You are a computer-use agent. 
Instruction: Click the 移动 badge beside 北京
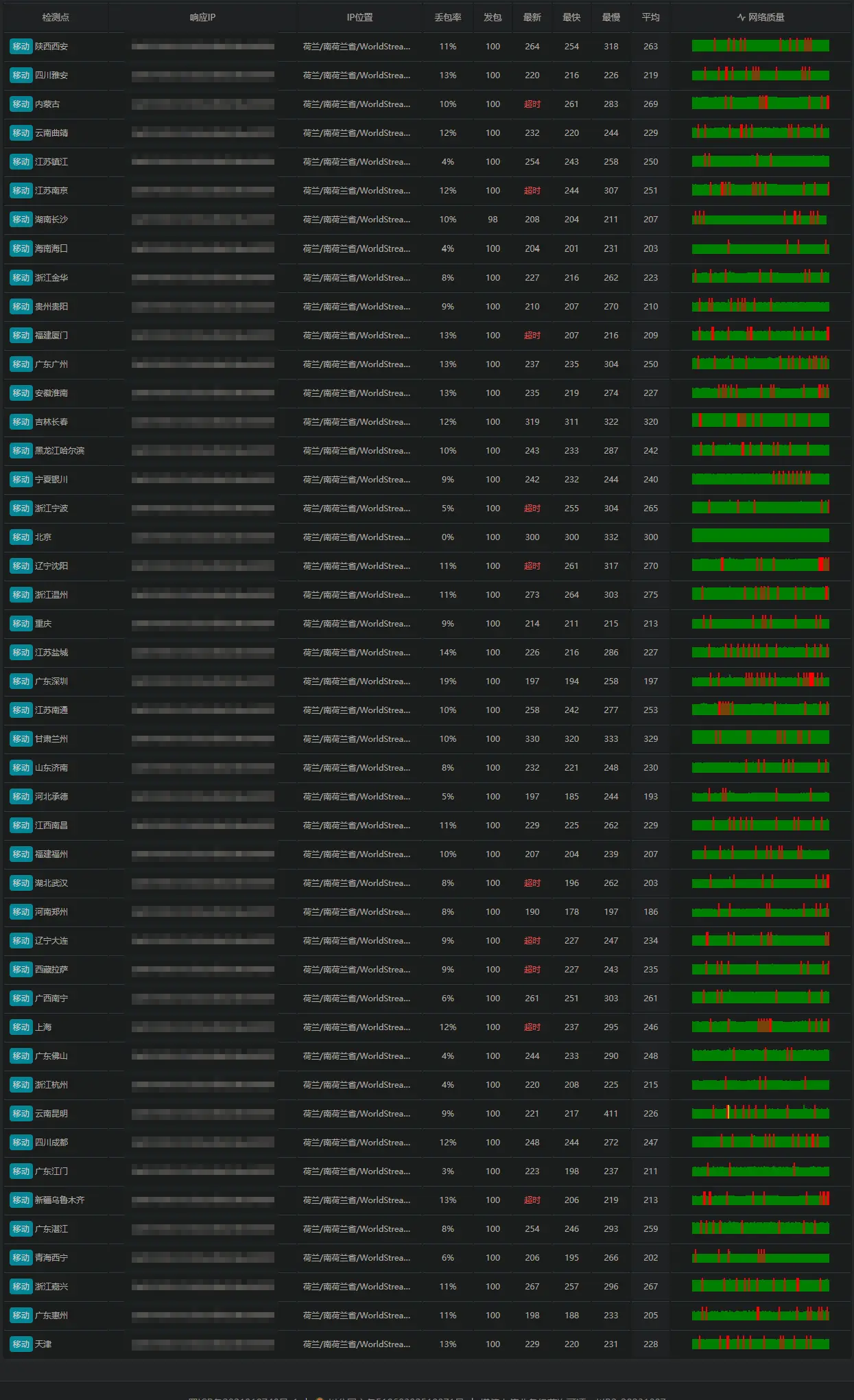[21, 537]
